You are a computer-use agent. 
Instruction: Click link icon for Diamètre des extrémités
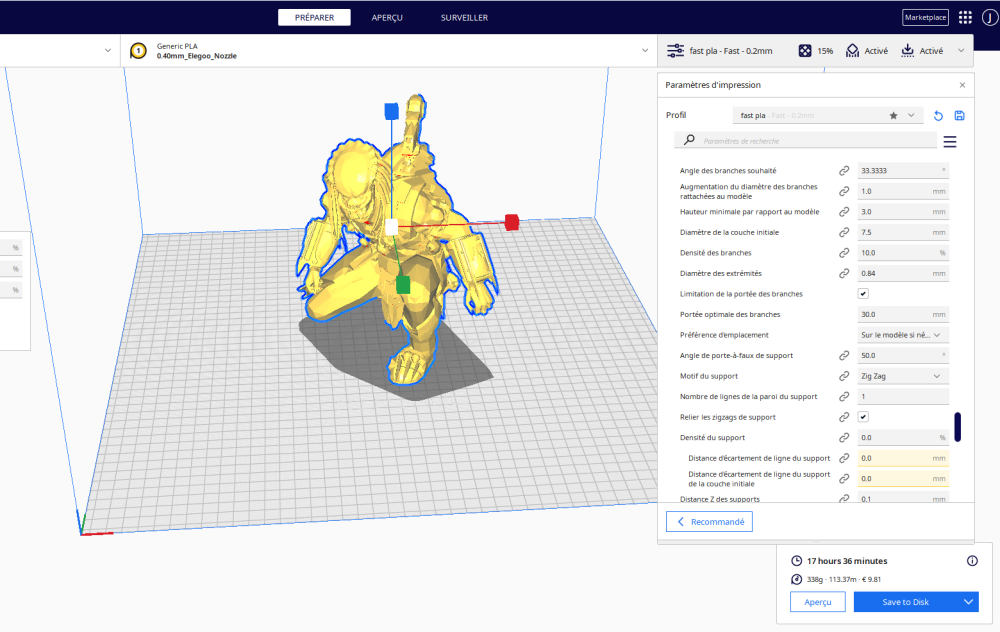pos(844,273)
